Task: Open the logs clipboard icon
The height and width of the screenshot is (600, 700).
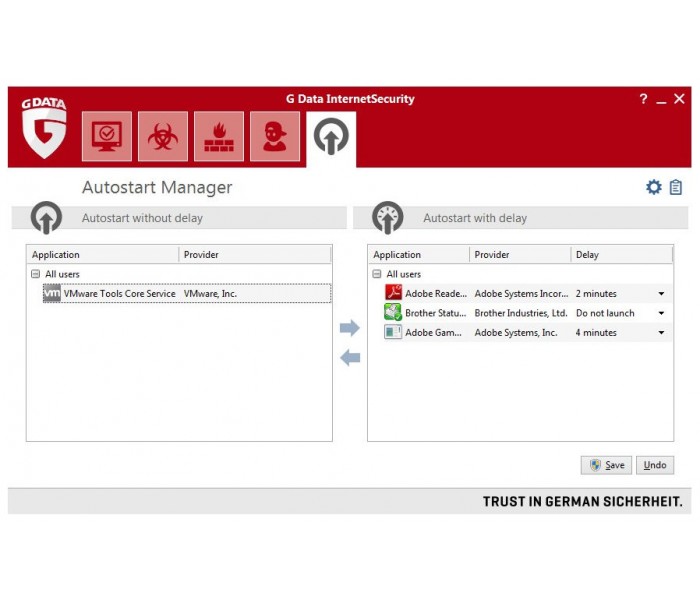Action: tap(676, 187)
